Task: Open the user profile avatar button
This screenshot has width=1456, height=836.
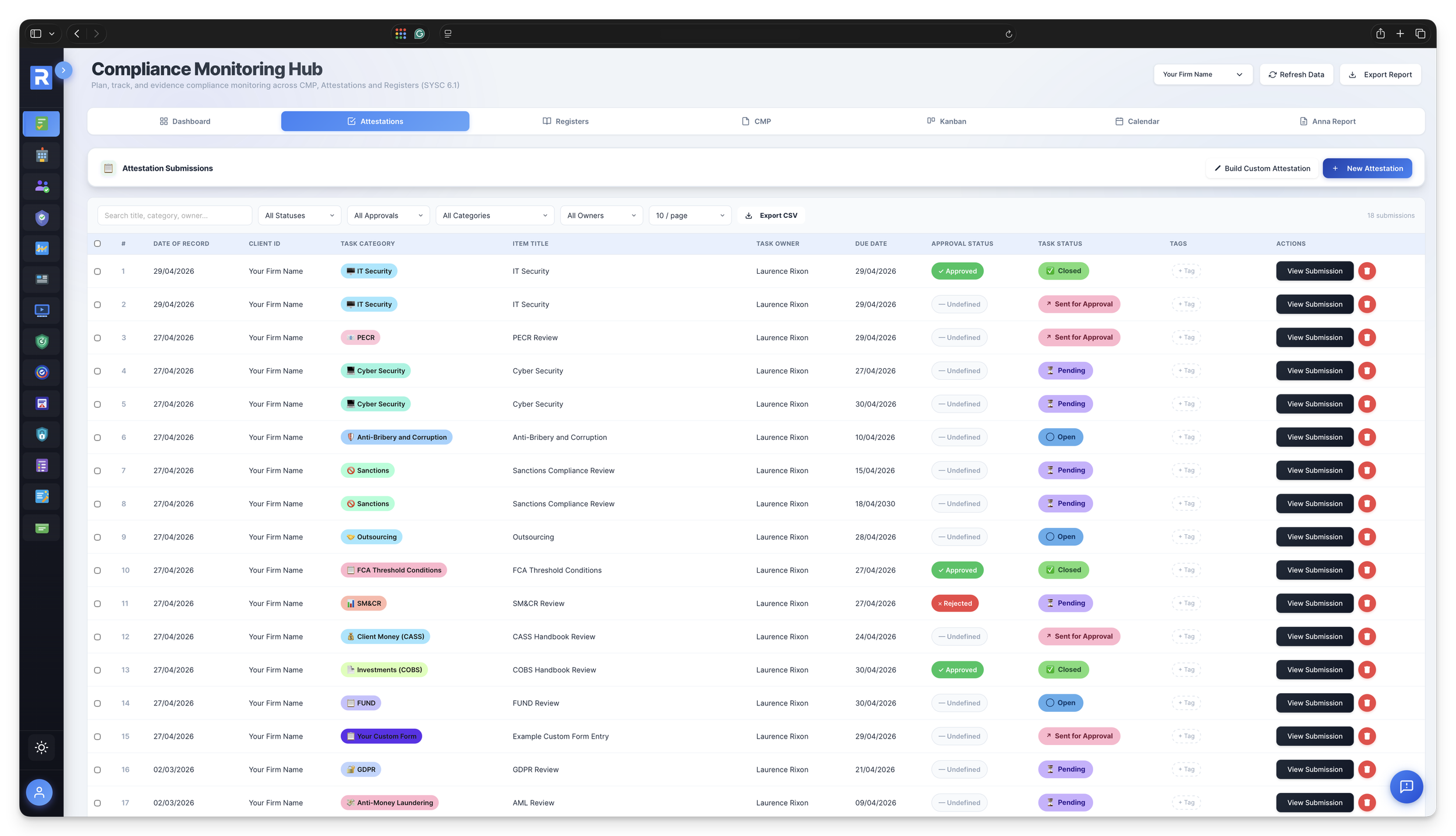Action: point(39,792)
